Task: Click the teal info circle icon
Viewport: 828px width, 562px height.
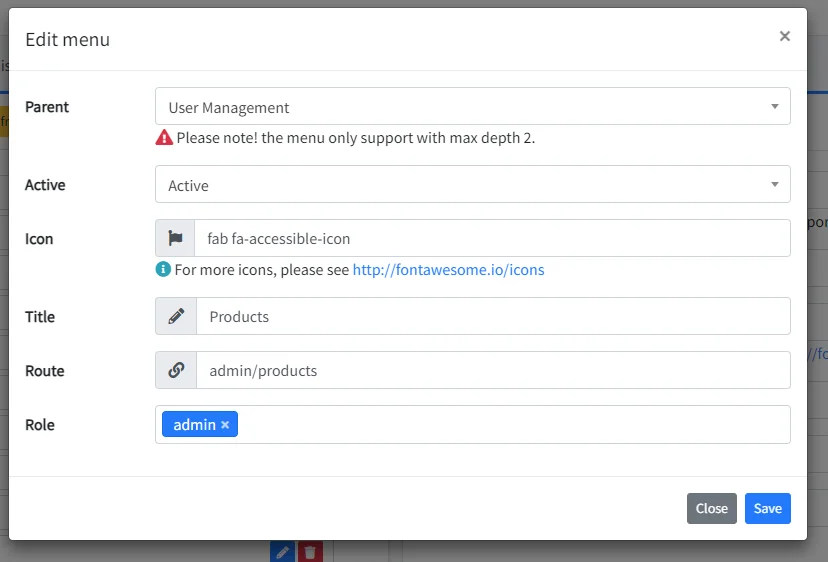Action: tap(163, 270)
